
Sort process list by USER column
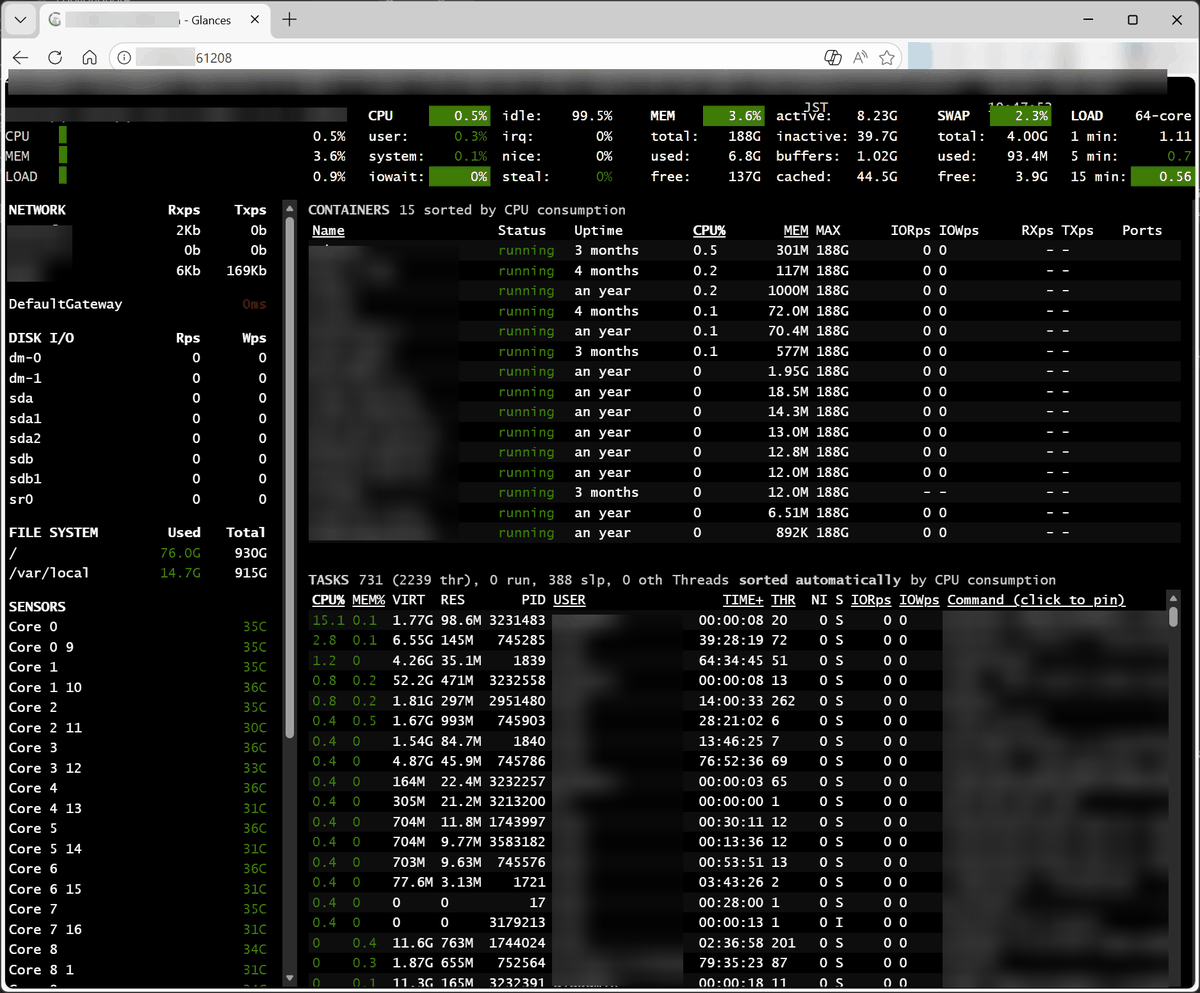tap(569, 600)
